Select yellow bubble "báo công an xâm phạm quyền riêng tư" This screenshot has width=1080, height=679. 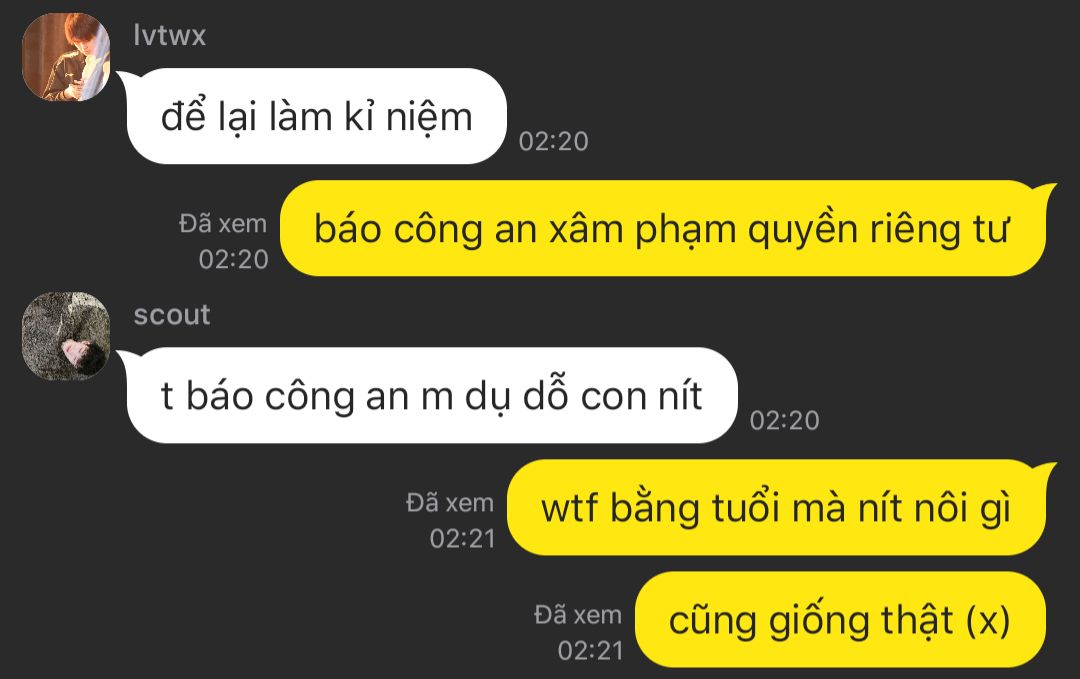pos(663,228)
